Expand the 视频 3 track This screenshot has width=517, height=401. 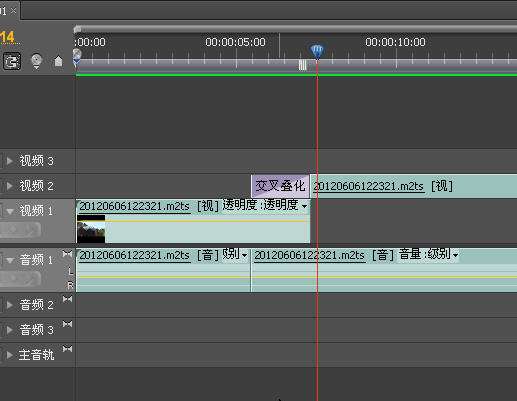(x=10, y=161)
